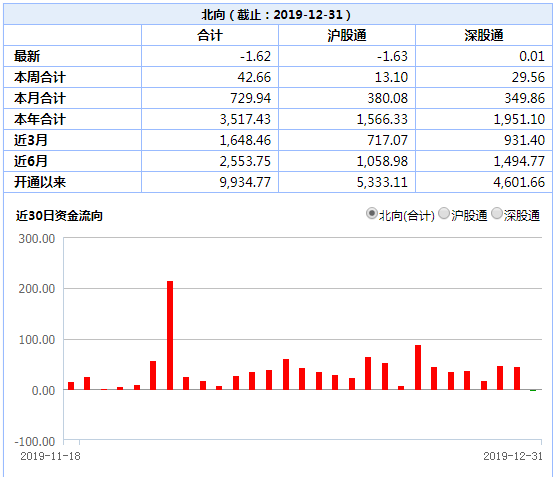
Task: Click the 0.00 y-axis label
Action: [43, 390]
